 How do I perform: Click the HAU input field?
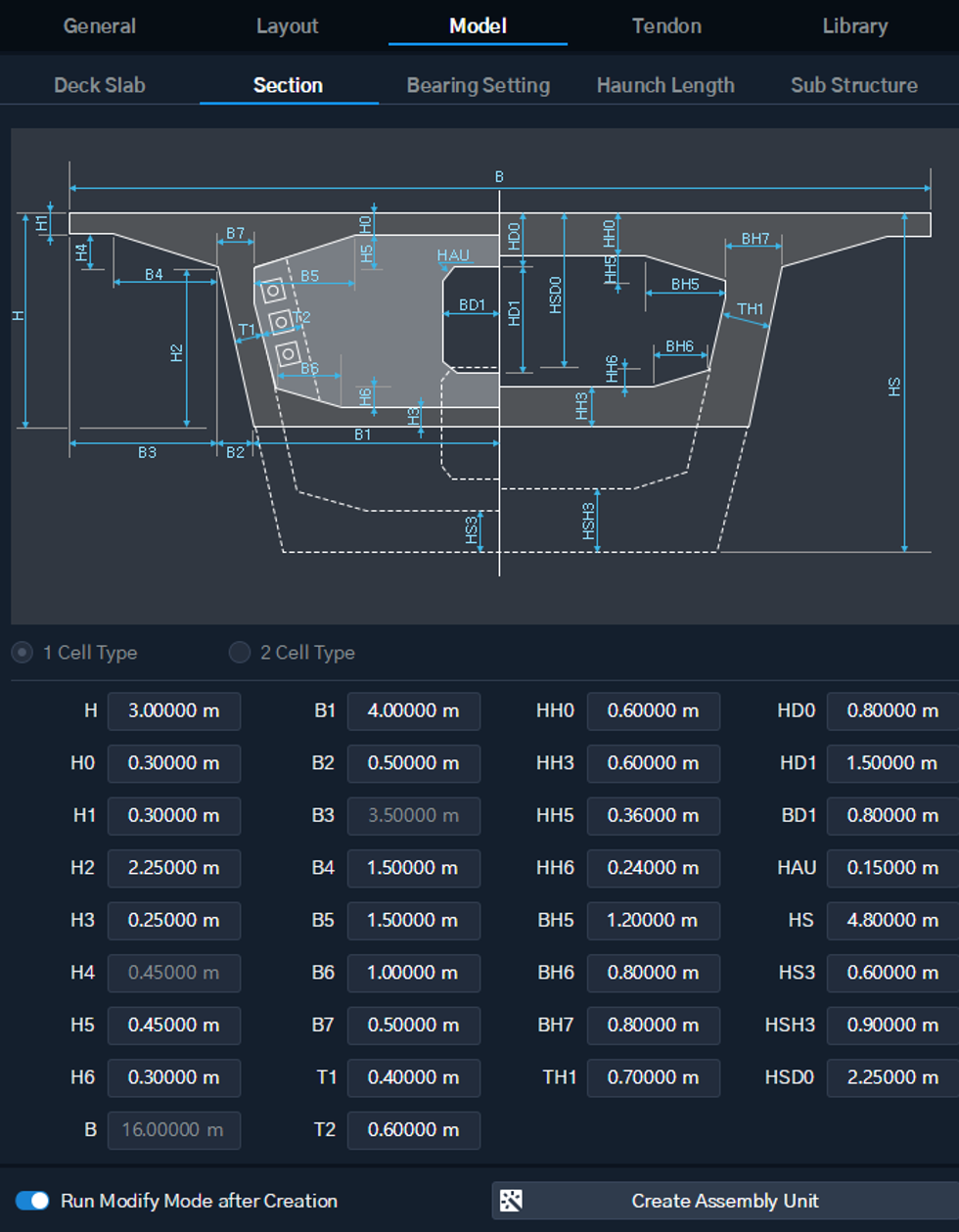tap(892, 868)
